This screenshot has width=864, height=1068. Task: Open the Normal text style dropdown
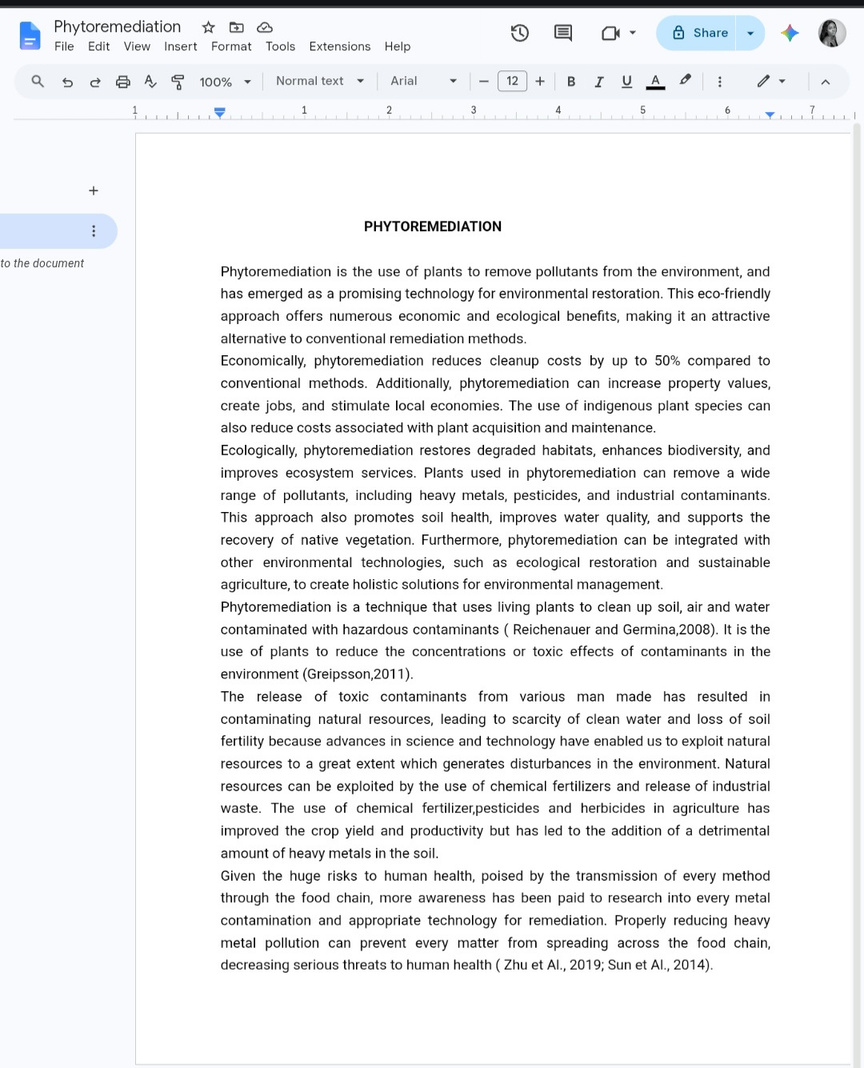point(319,81)
